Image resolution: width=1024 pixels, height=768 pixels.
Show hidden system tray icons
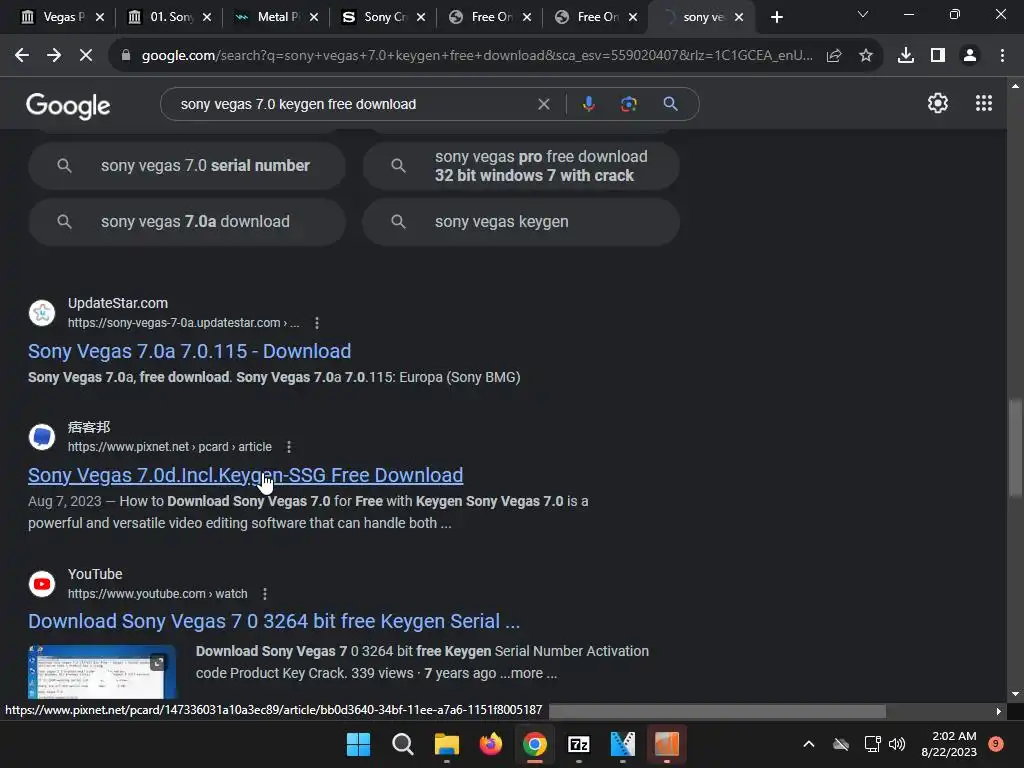(808, 744)
